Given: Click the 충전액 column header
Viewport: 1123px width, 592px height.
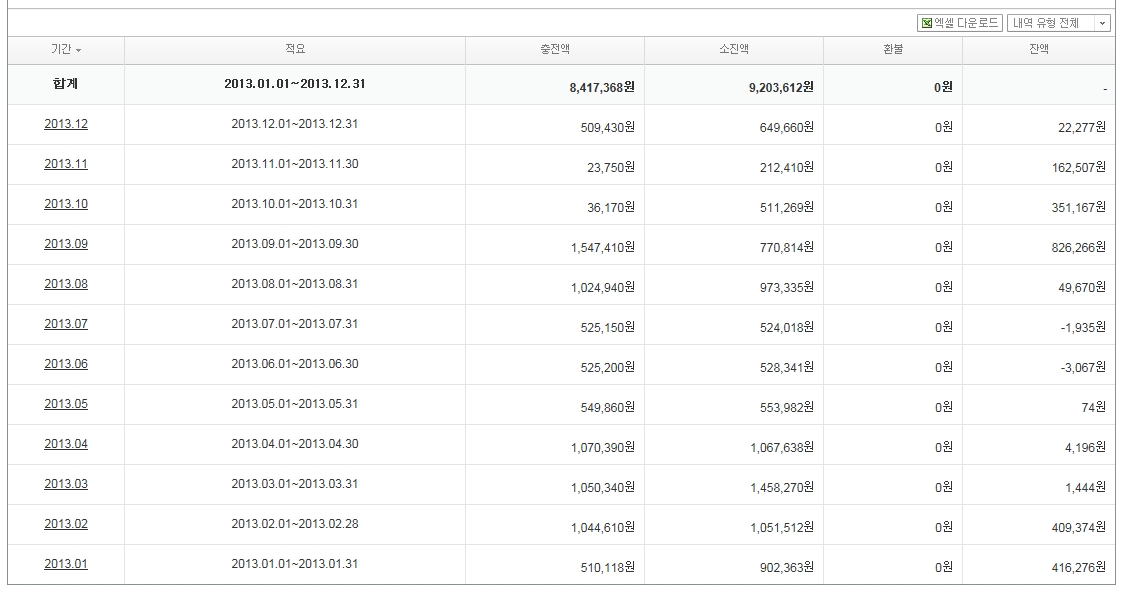Looking at the screenshot, I should pyautogui.click(x=554, y=49).
